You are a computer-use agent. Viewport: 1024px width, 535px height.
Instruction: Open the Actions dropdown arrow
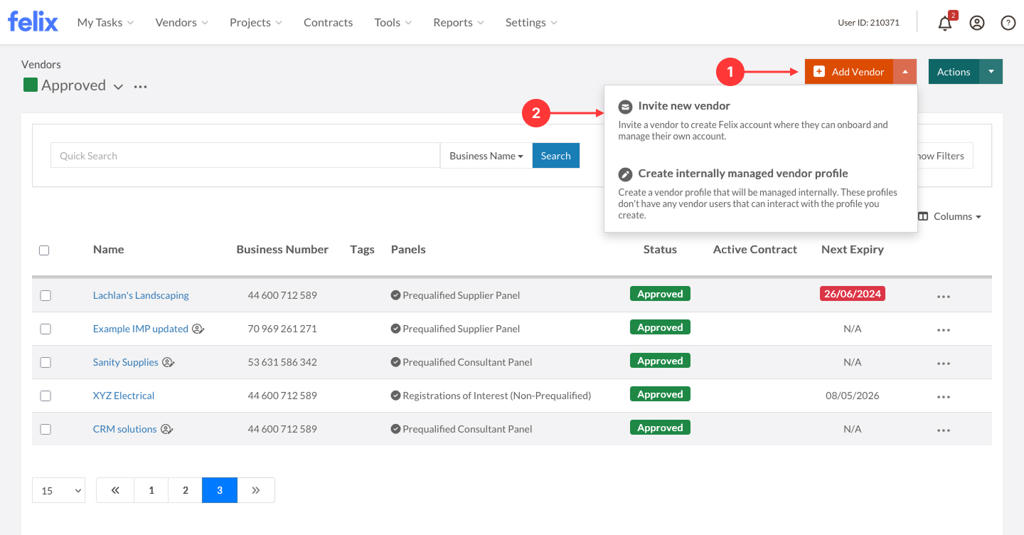click(x=991, y=72)
